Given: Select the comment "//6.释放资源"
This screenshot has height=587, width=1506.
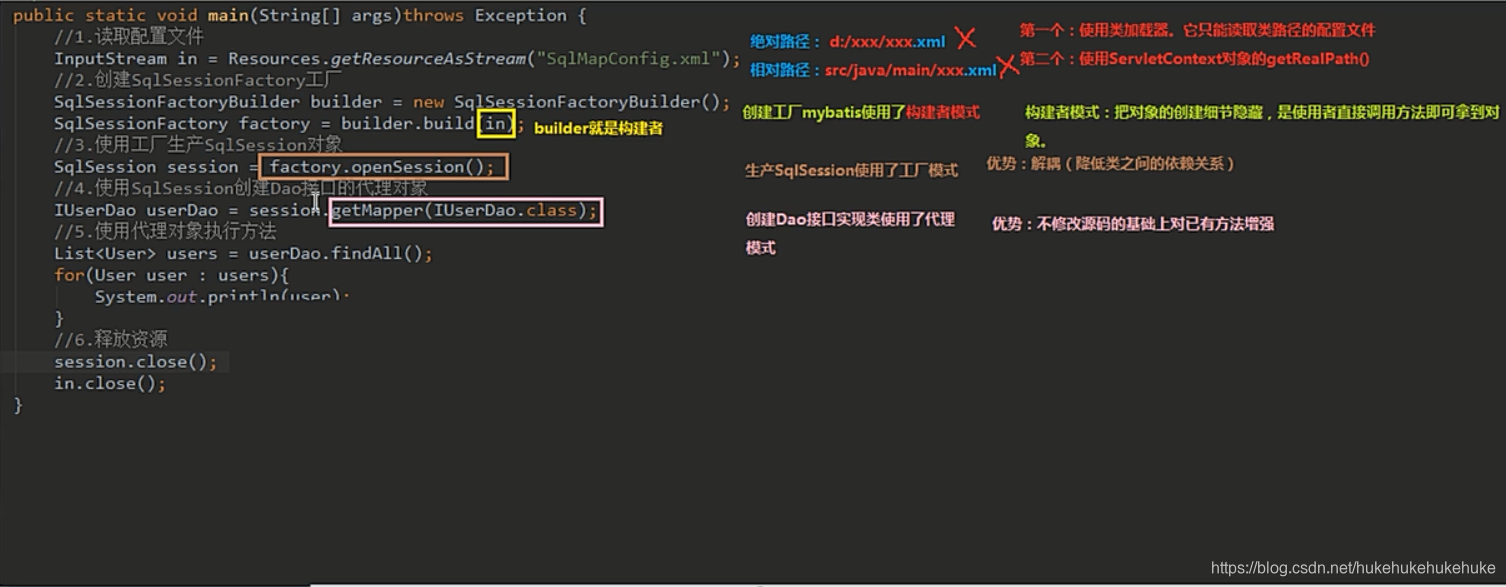Looking at the screenshot, I should point(111,340).
